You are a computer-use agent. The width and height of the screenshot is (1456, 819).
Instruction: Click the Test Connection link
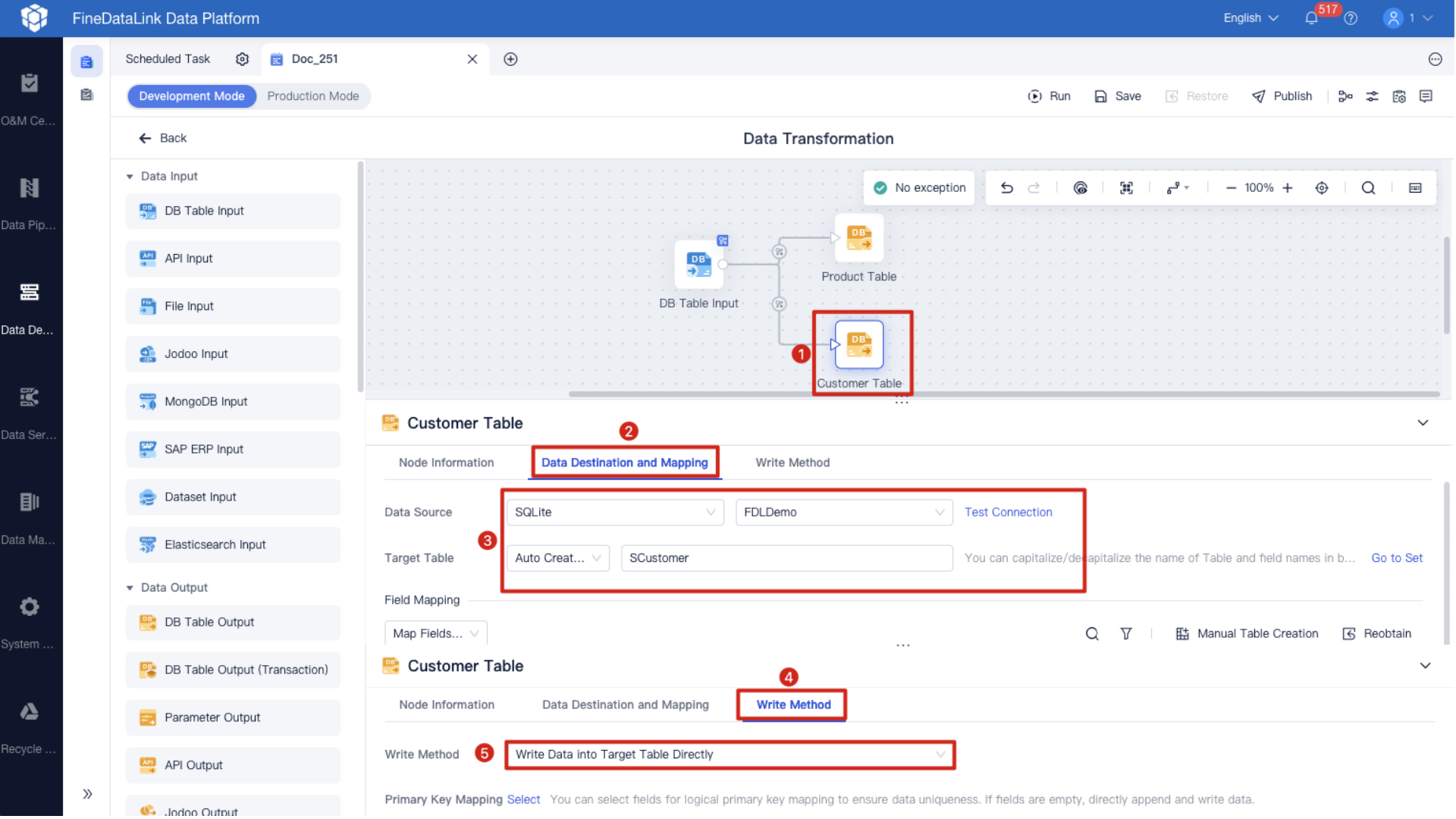[1008, 513]
